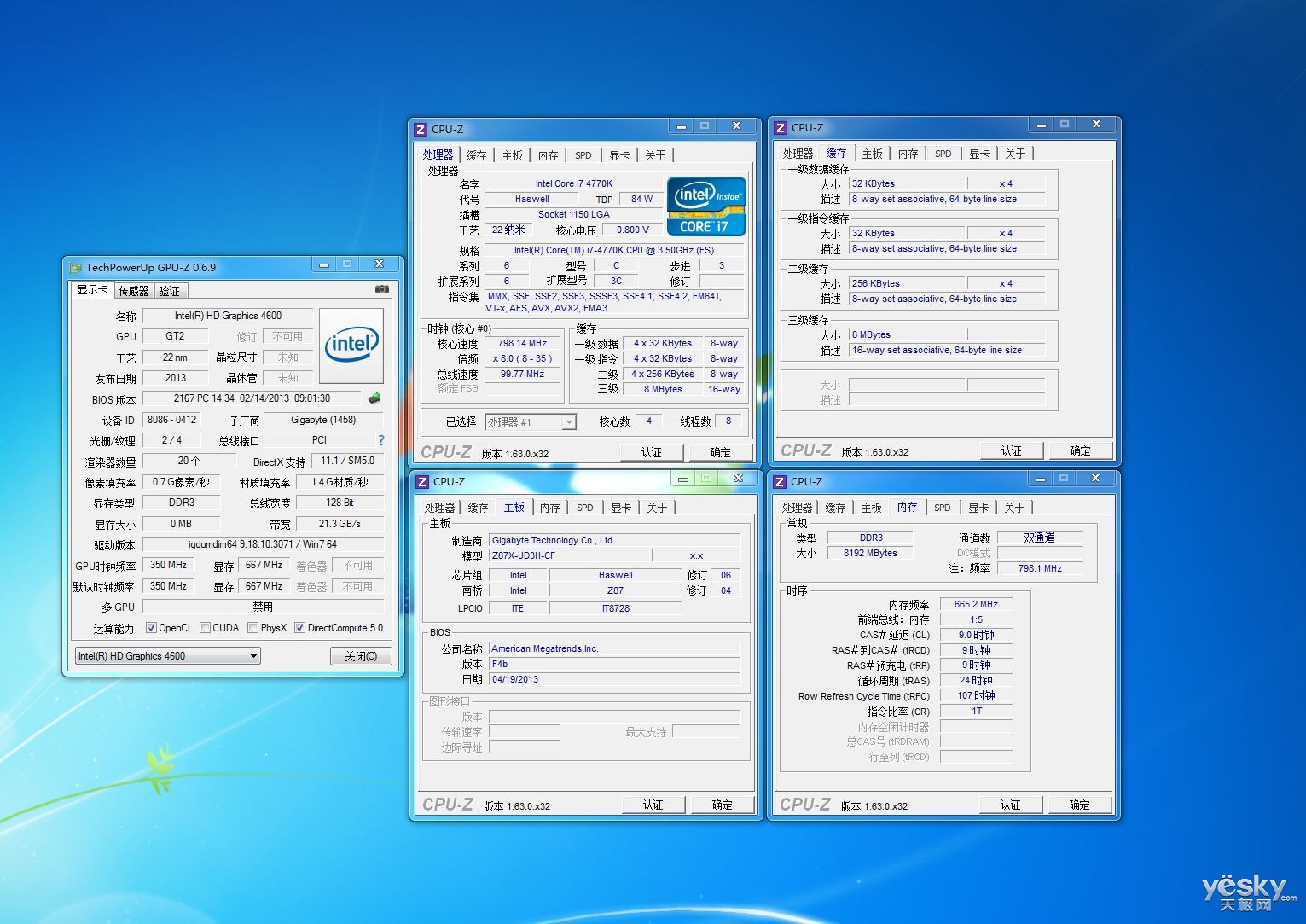Click the Z title icon of CPU-Z mainboard window
1306x924 pixels.
click(422, 482)
